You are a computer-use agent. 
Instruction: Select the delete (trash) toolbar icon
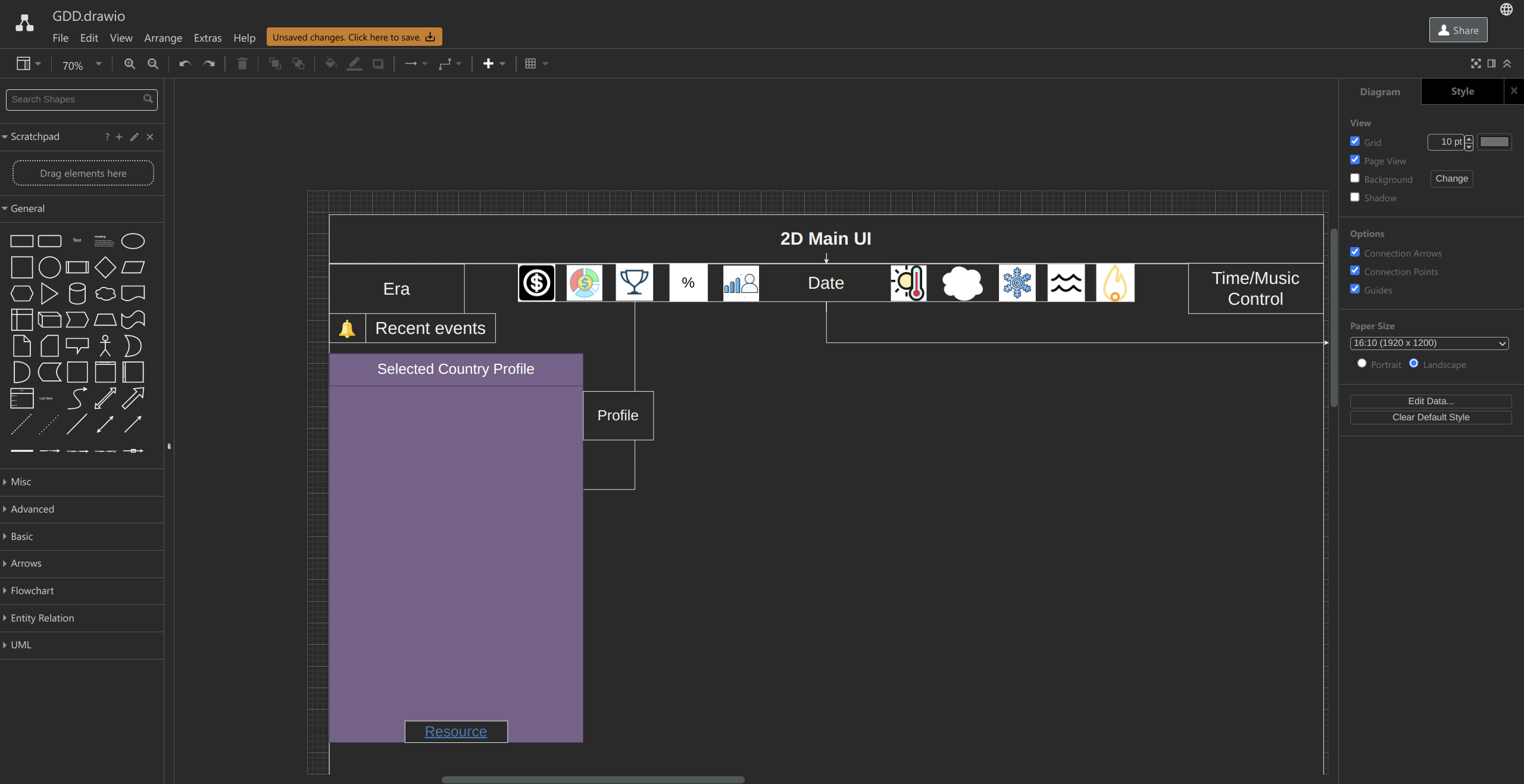pos(241,64)
